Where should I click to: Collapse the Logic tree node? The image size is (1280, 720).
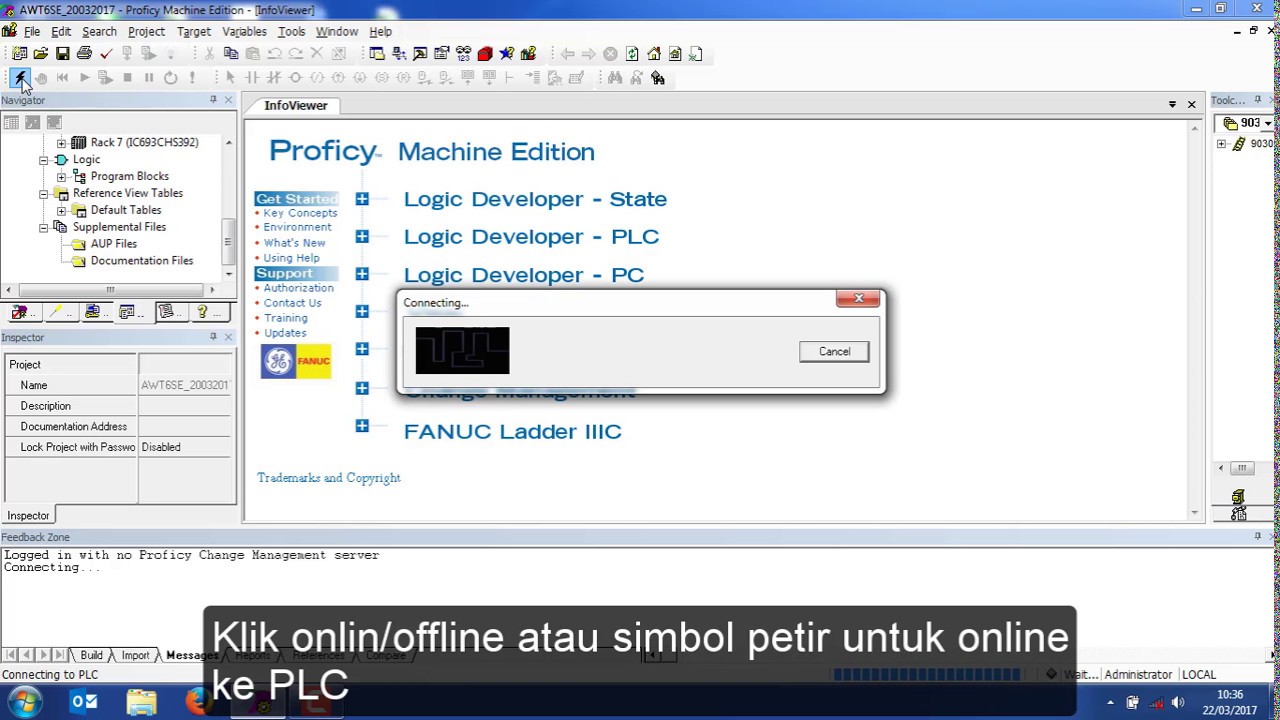point(44,160)
